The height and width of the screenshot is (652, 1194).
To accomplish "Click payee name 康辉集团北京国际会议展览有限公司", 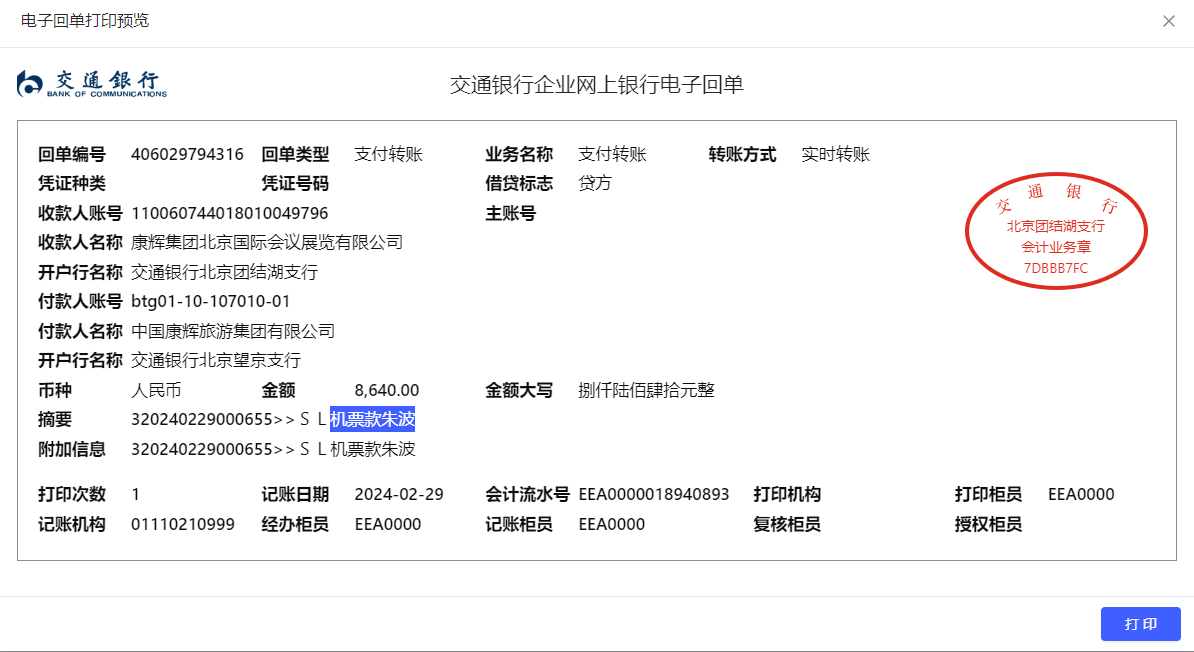I will pyautogui.click(x=267, y=242).
